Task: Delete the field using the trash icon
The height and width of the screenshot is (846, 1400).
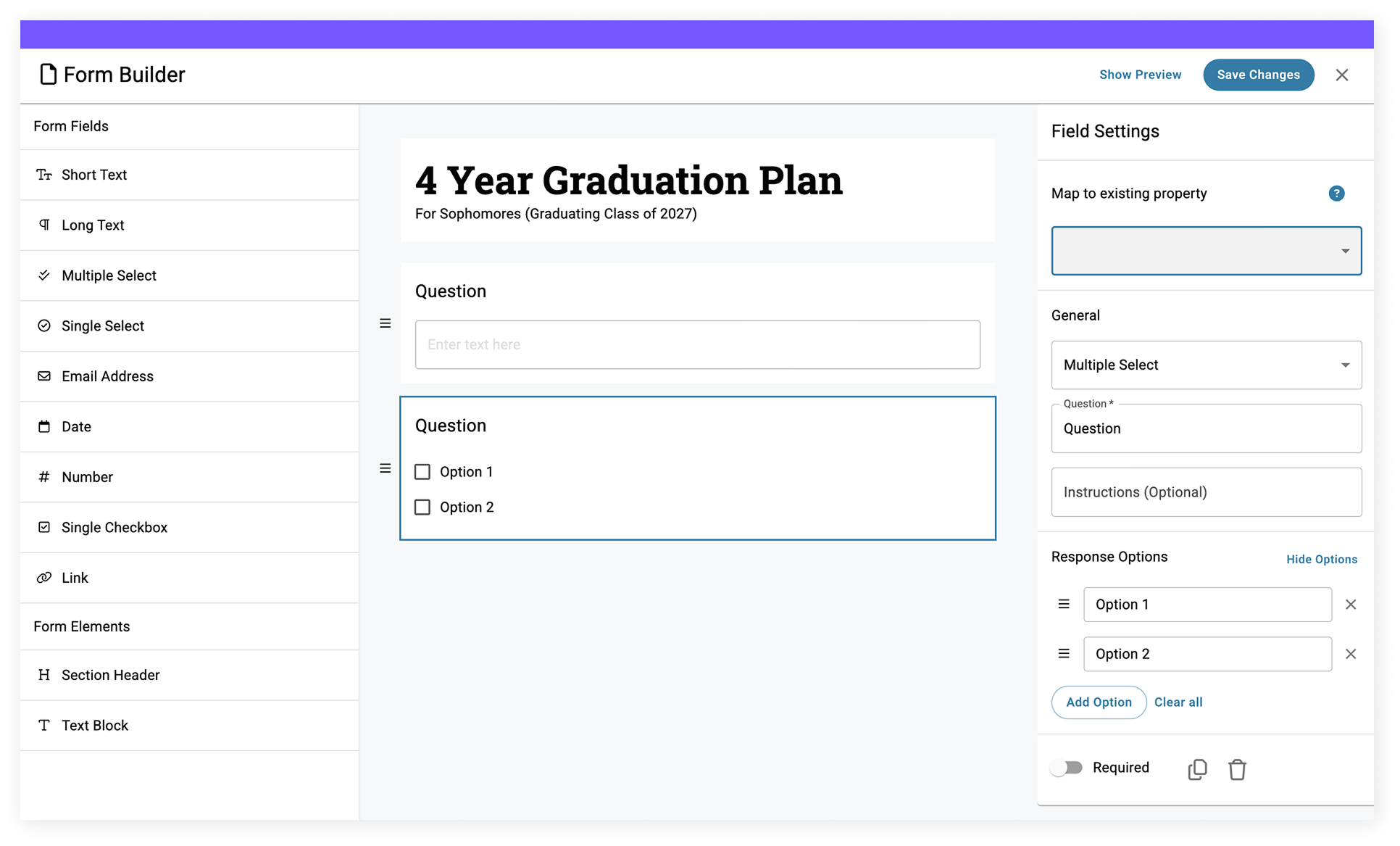Action: [x=1238, y=769]
